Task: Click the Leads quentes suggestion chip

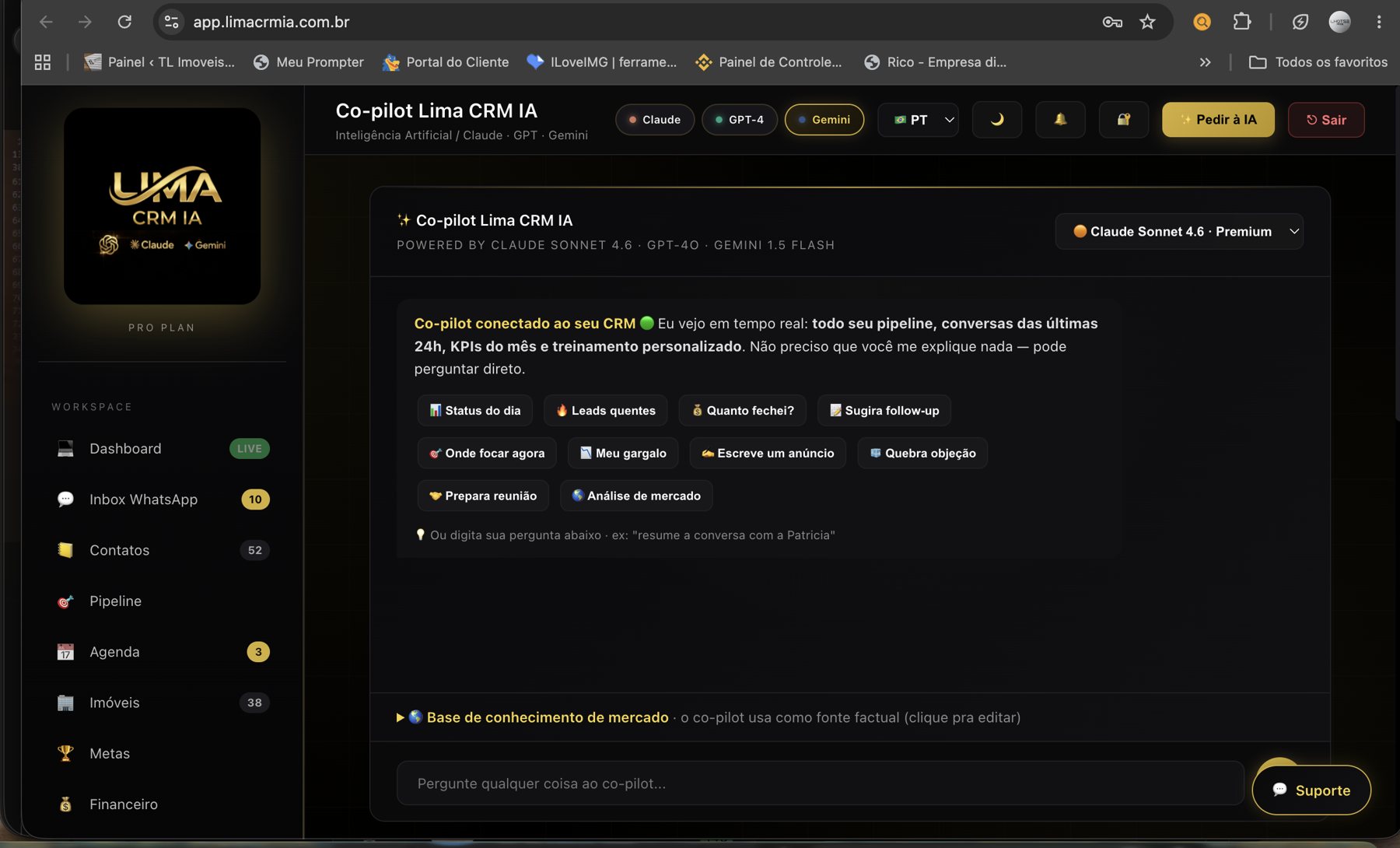Action: coord(606,411)
